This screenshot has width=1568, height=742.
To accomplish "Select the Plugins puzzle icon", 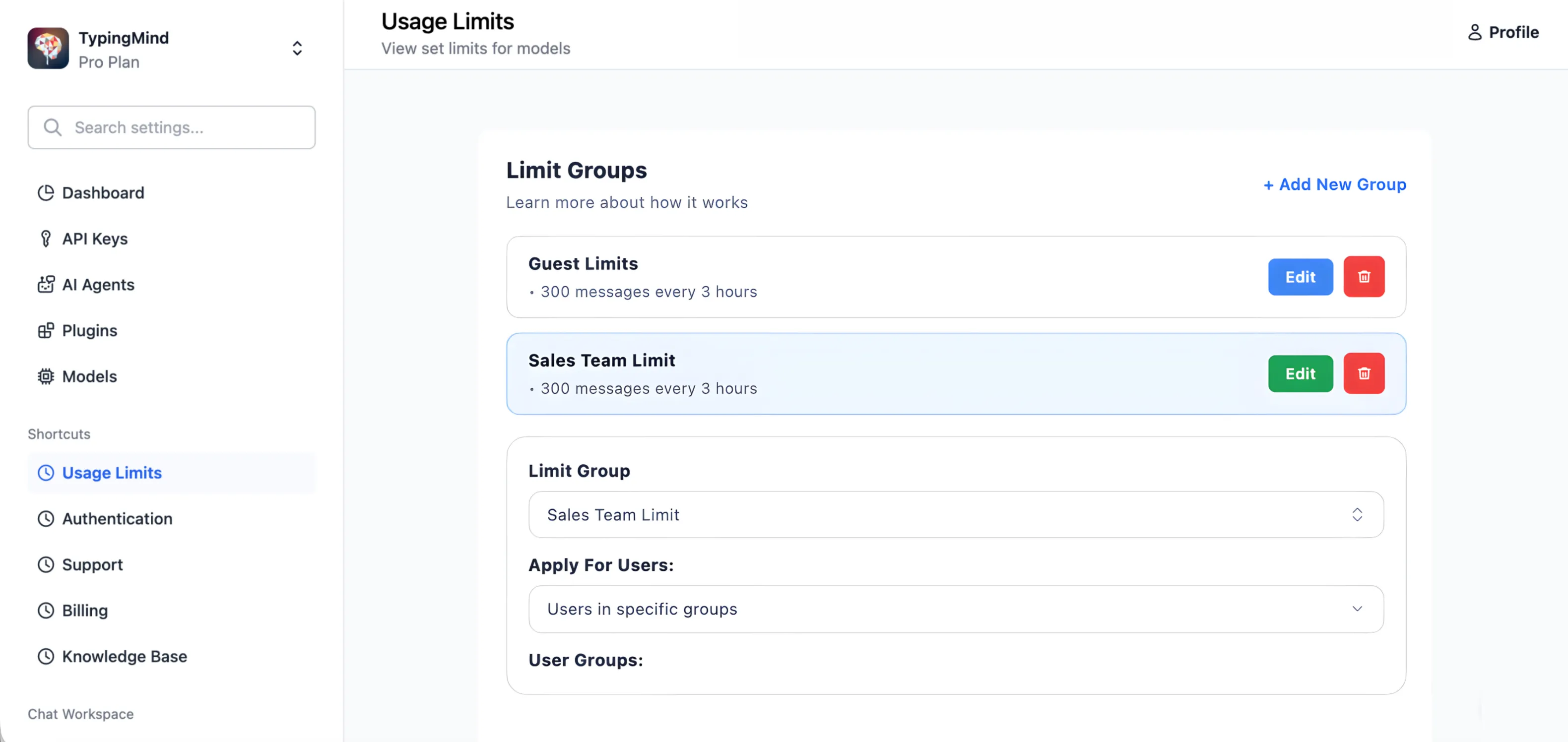I will (x=46, y=330).
